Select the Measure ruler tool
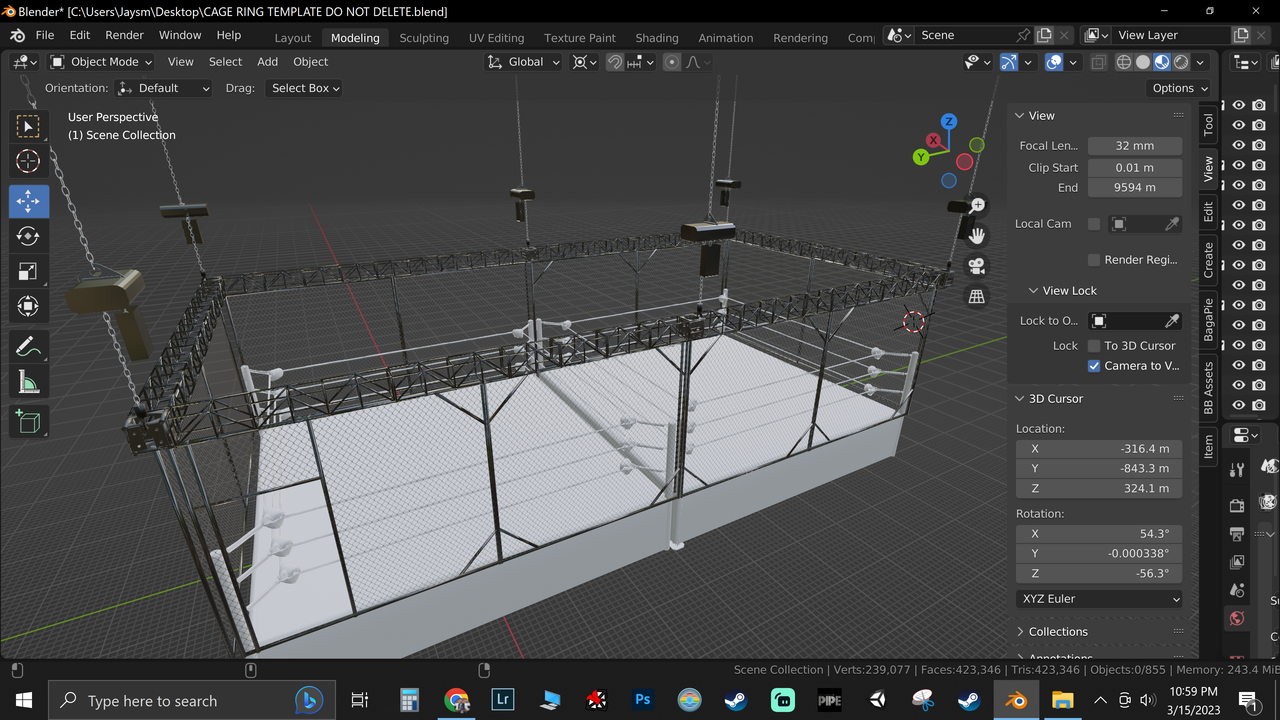Image resolution: width=1280 pixels, height=720 pixels. coord(28,382)
